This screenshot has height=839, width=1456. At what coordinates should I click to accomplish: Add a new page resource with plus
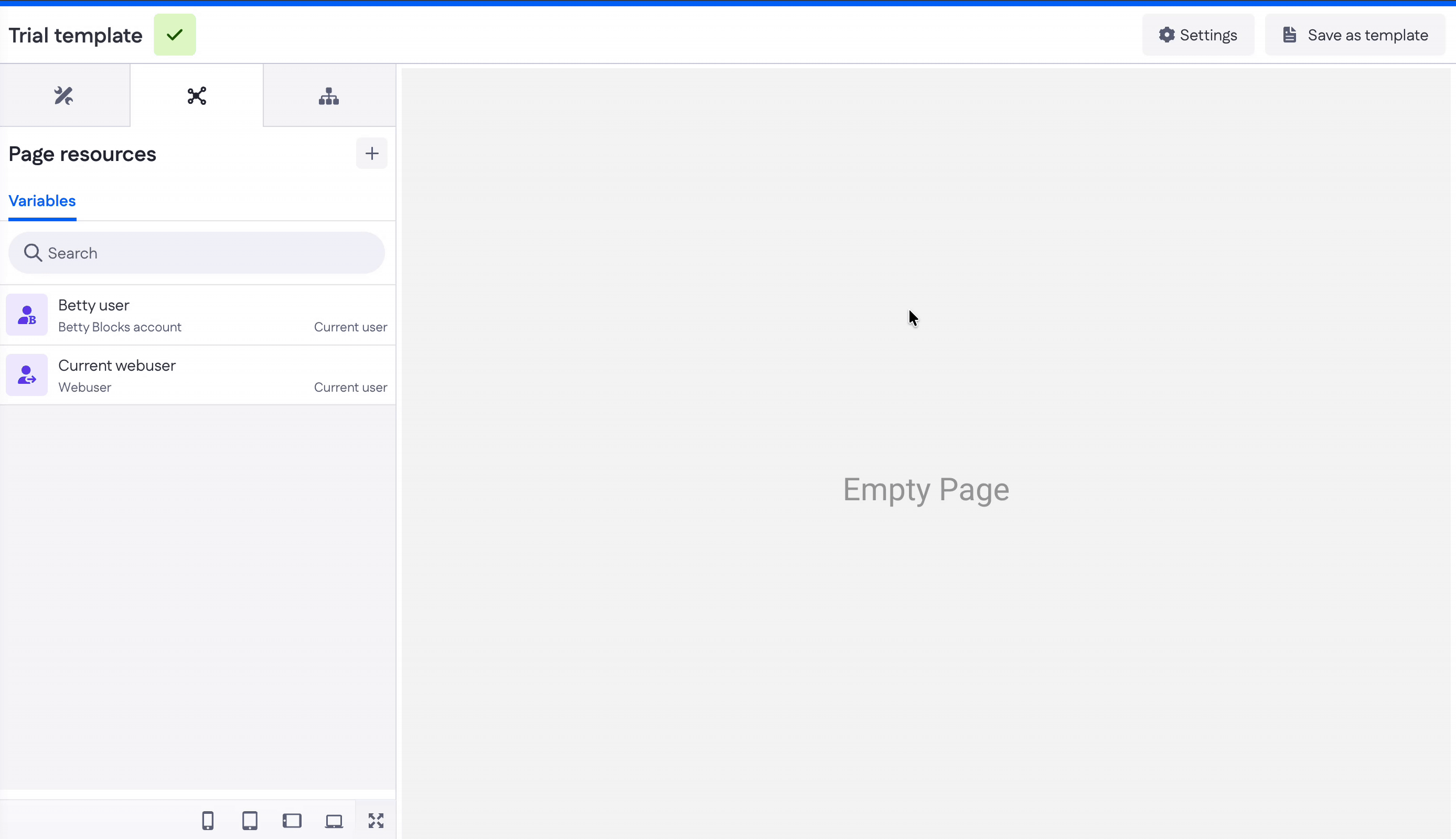pos(372,153)
